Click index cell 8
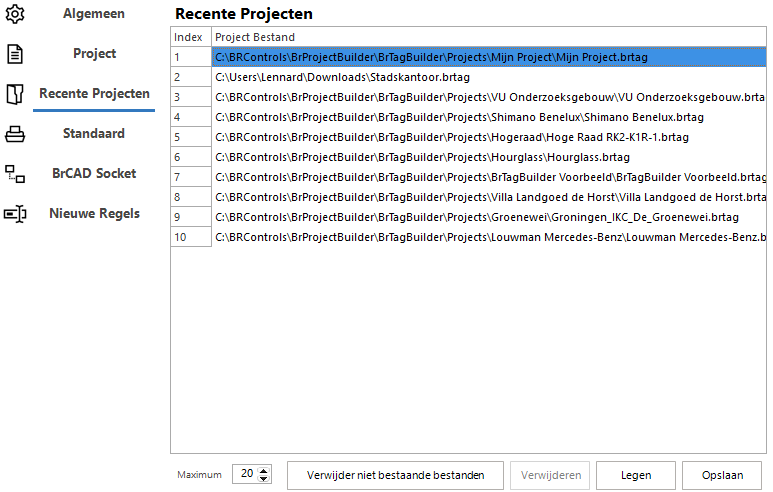This screenshot has width=773, height=492. [191, 197]
